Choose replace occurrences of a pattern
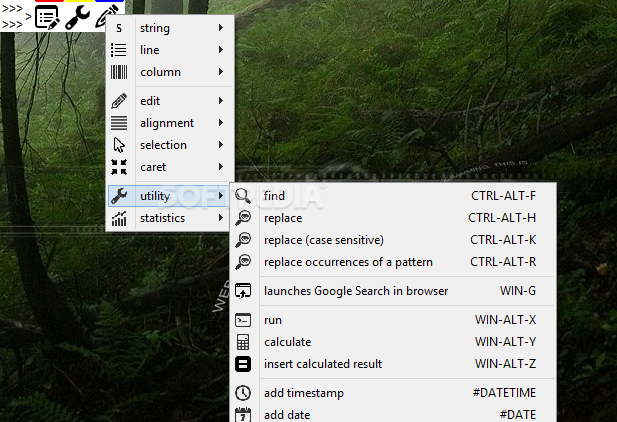This screenshot has width=617, height=422. (393, 262)
